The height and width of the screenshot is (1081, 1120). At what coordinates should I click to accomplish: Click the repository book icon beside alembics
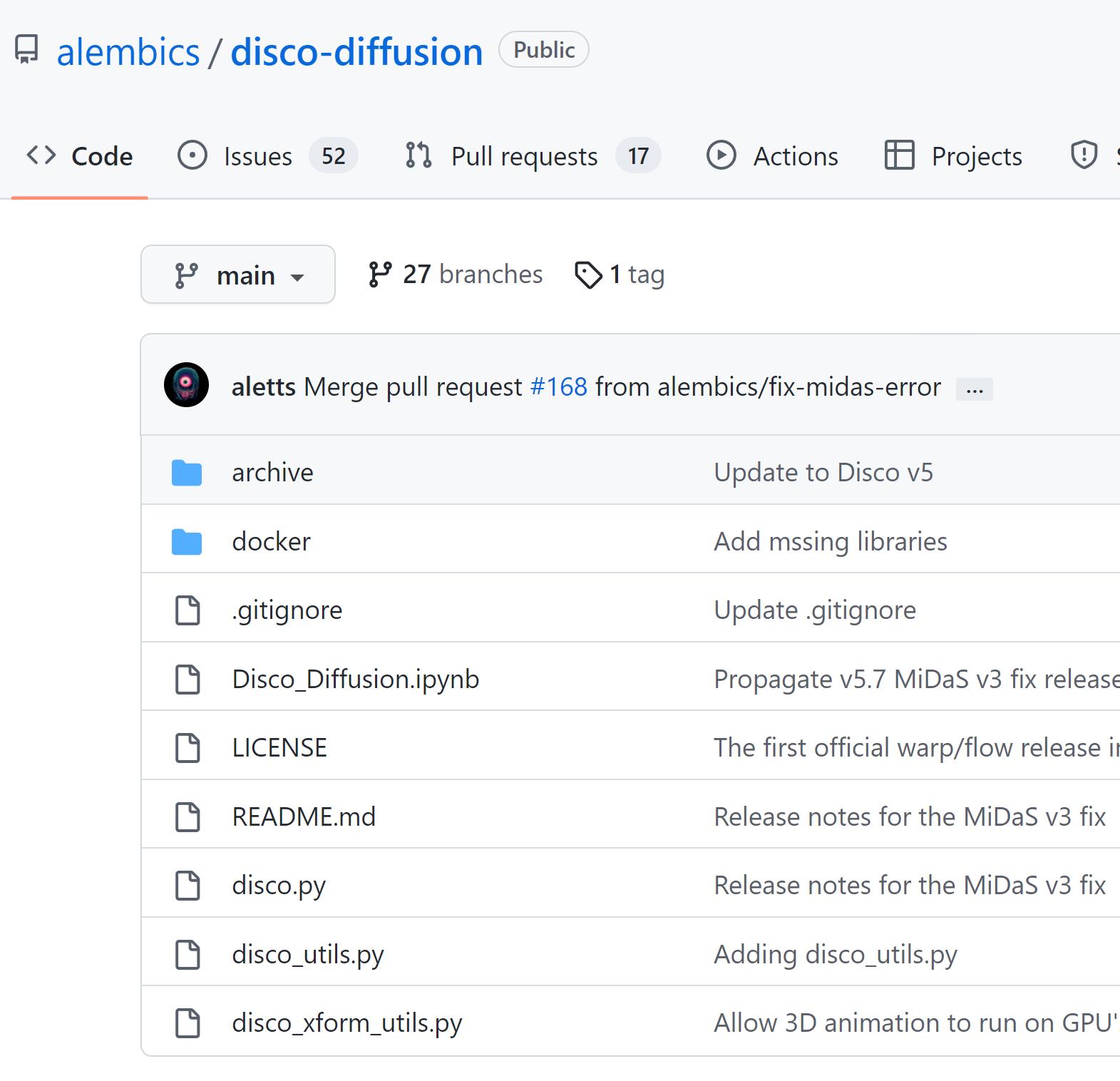pos(27,50)
